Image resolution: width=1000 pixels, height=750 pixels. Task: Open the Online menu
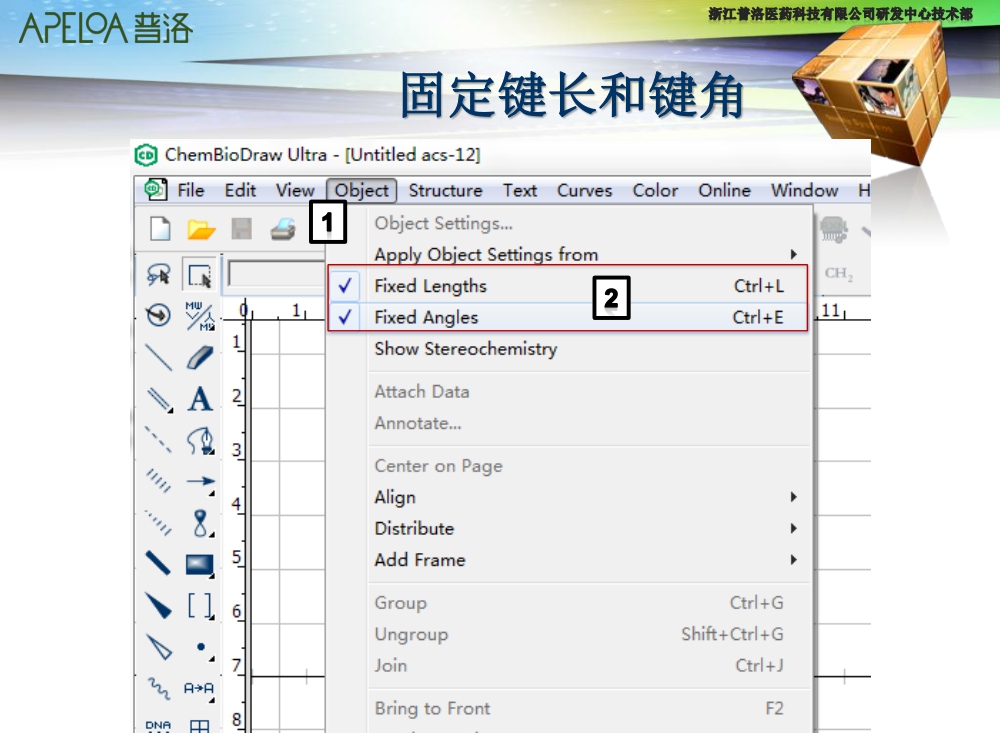pyautogui.click(x=724, y=190)
